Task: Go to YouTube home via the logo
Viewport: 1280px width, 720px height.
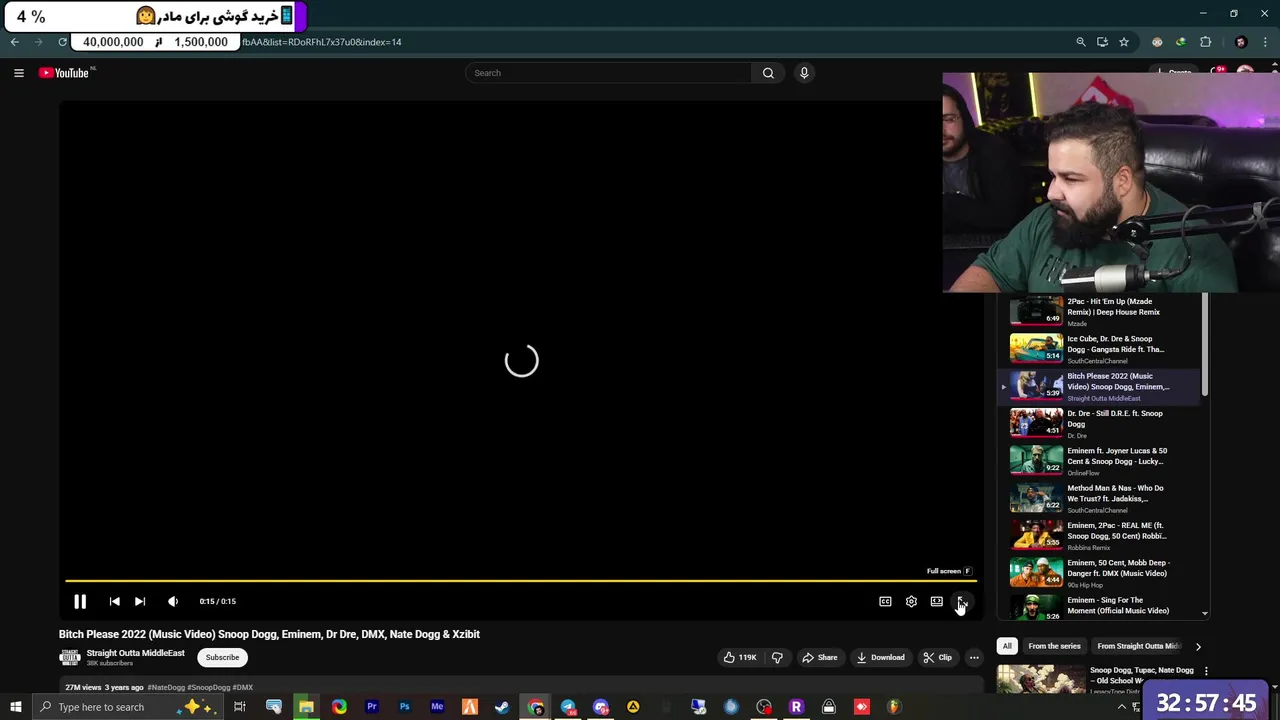Action: pos(66,72)
